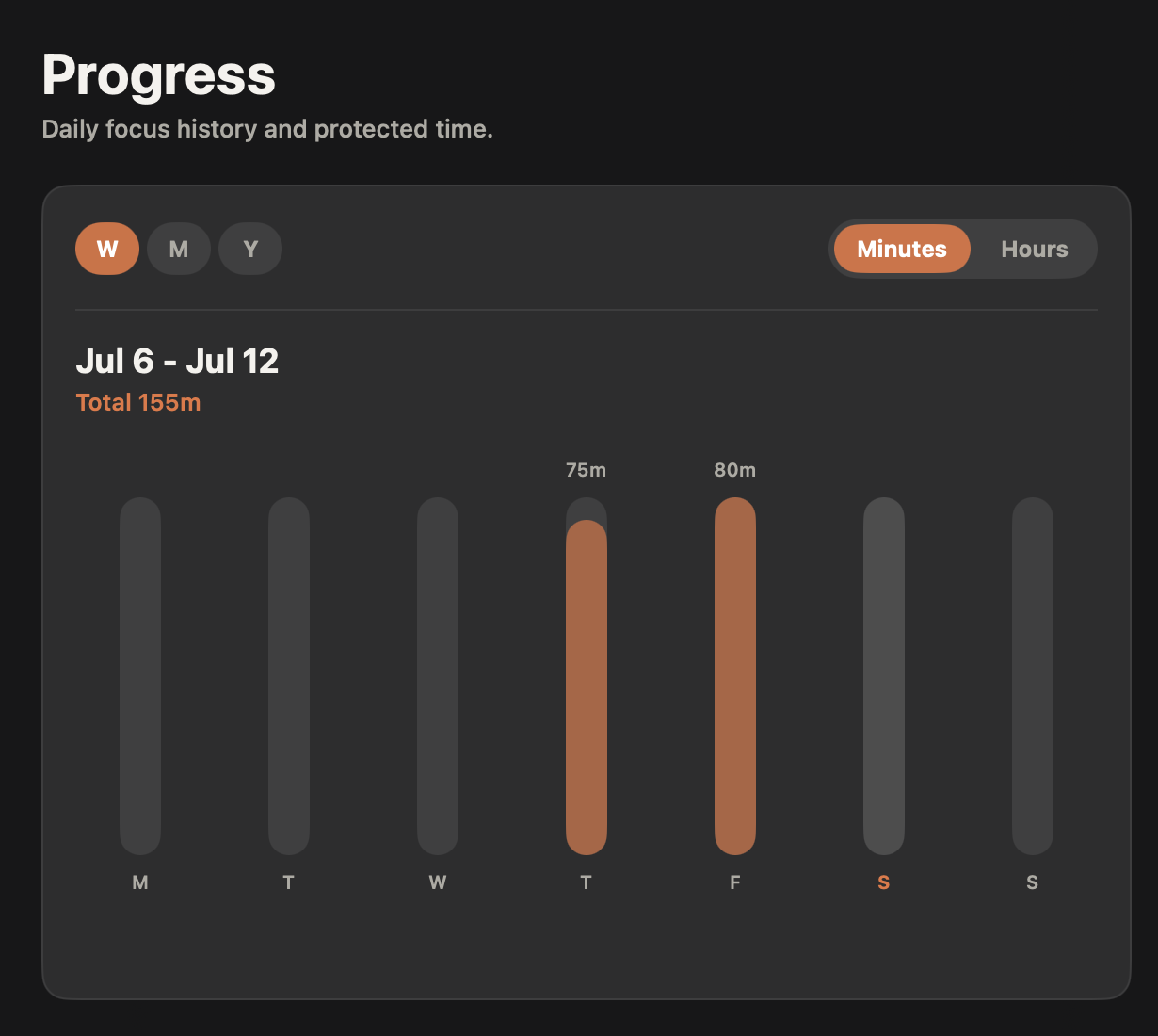This screenshot has height=1036, width=1158.
Task: Select the empty Sunday bar at far right
Action: pyautogui.click(x=1033, y=676)
